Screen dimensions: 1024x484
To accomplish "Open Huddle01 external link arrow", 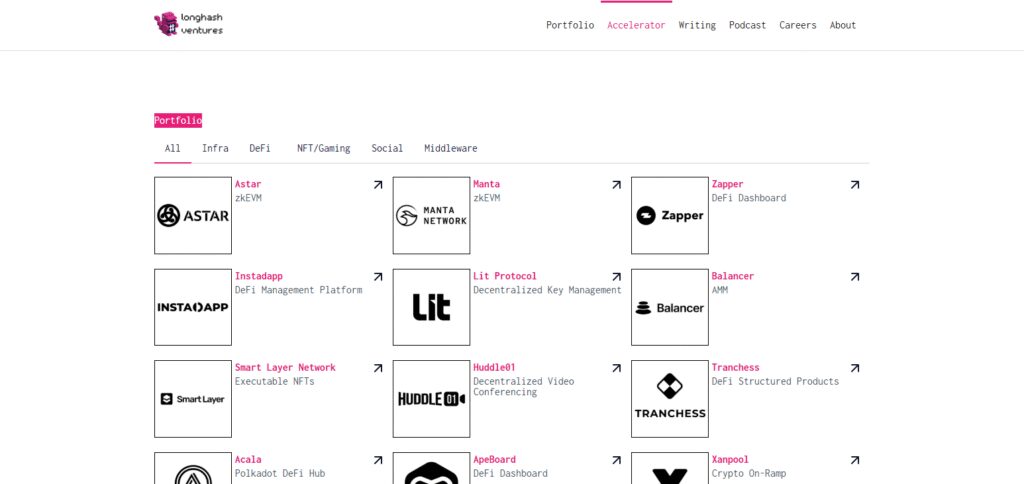I will 616,368.
